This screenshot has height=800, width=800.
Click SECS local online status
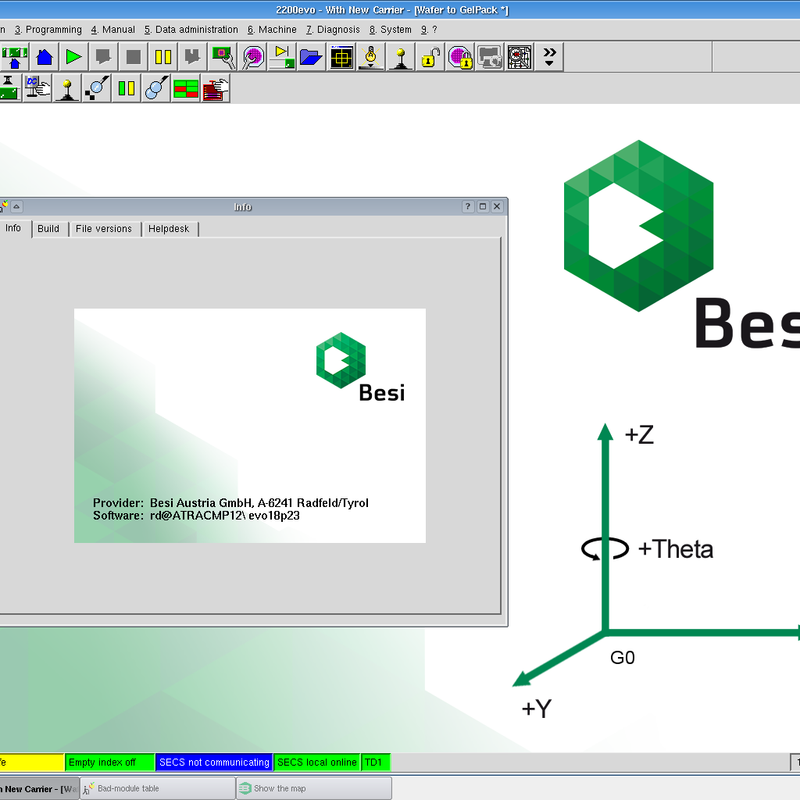317,762
